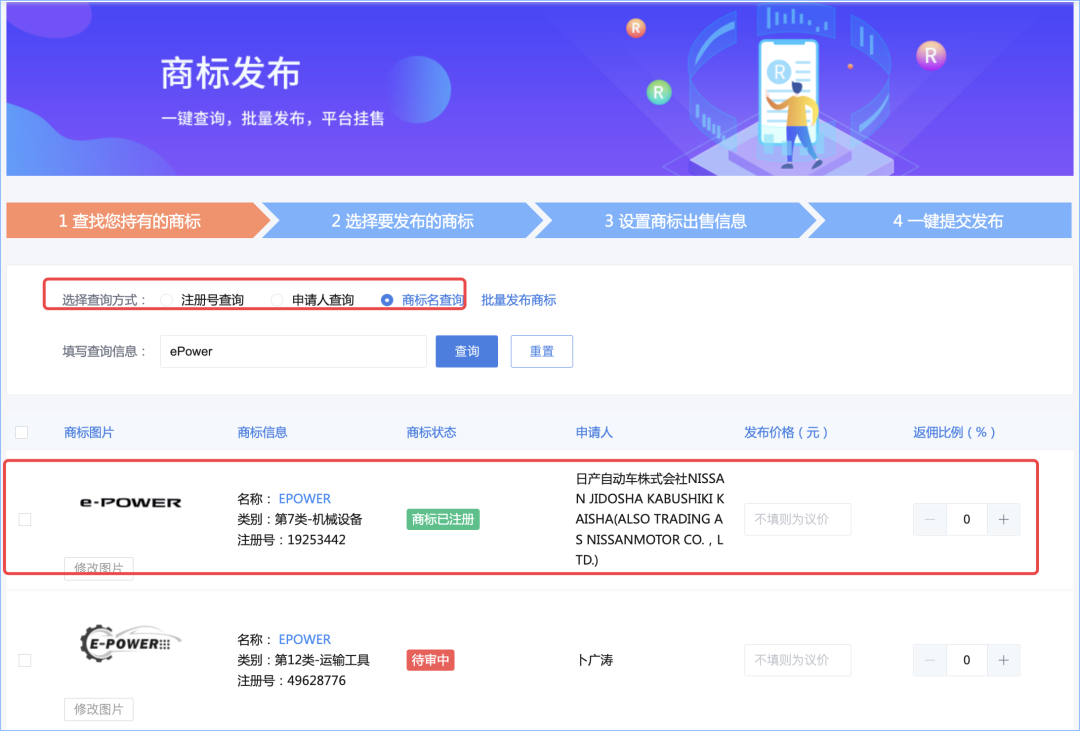This screenshot has width=1080, height=731.
Task: Click the commission value in the 19253442 row
Action: [x=966, y=519]
